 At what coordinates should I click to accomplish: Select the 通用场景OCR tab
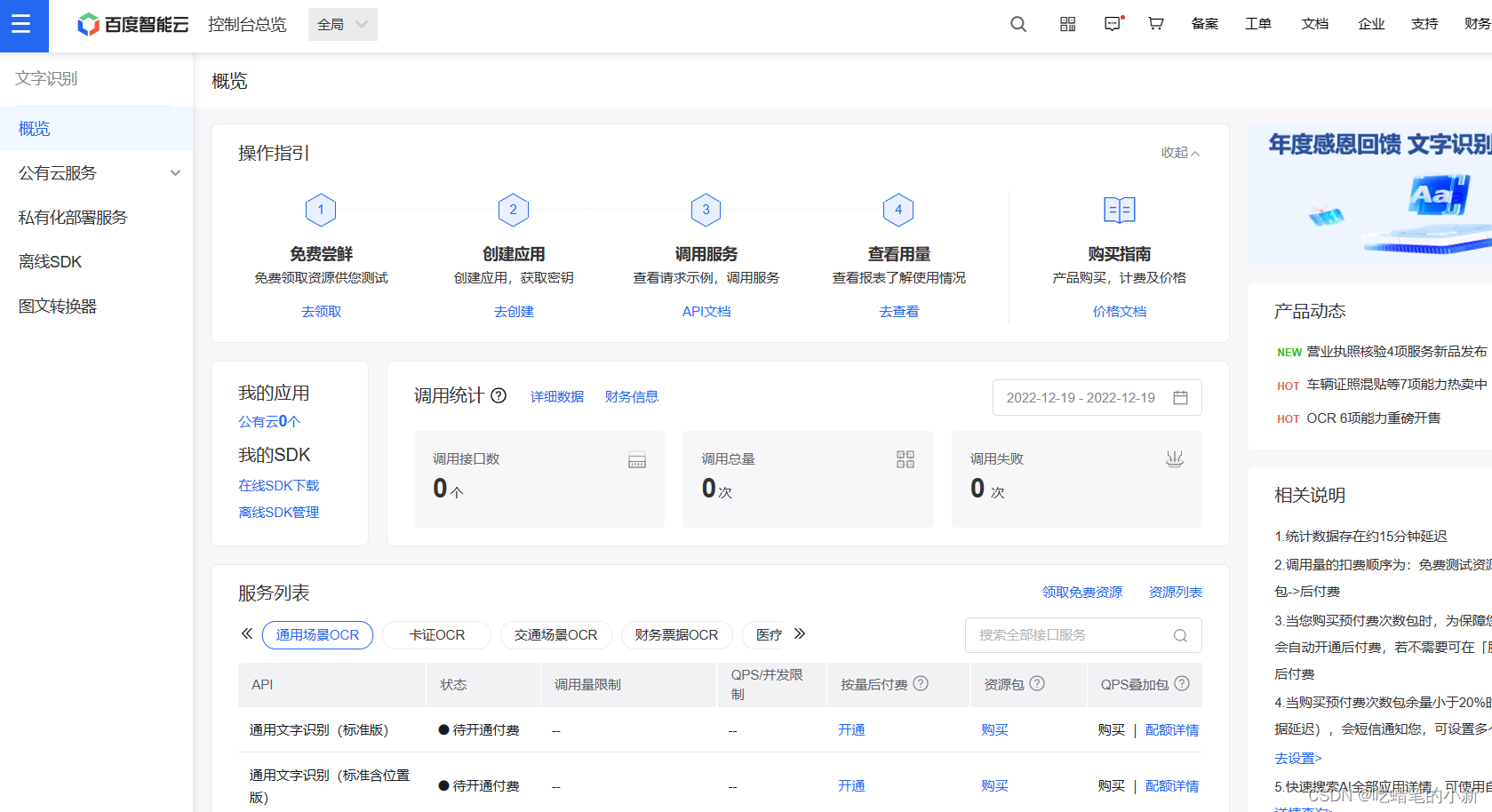(317, 635)
